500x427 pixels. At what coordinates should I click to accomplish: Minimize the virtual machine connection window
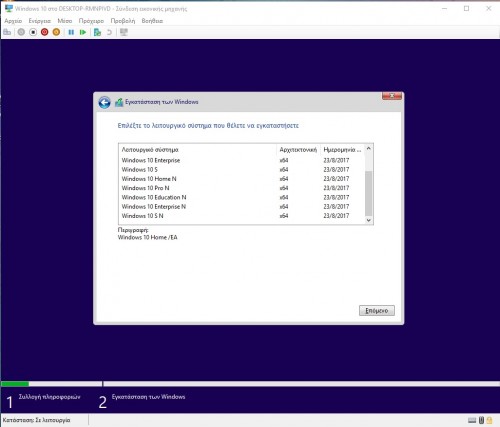pyautogui.click(x=444, y=8)
